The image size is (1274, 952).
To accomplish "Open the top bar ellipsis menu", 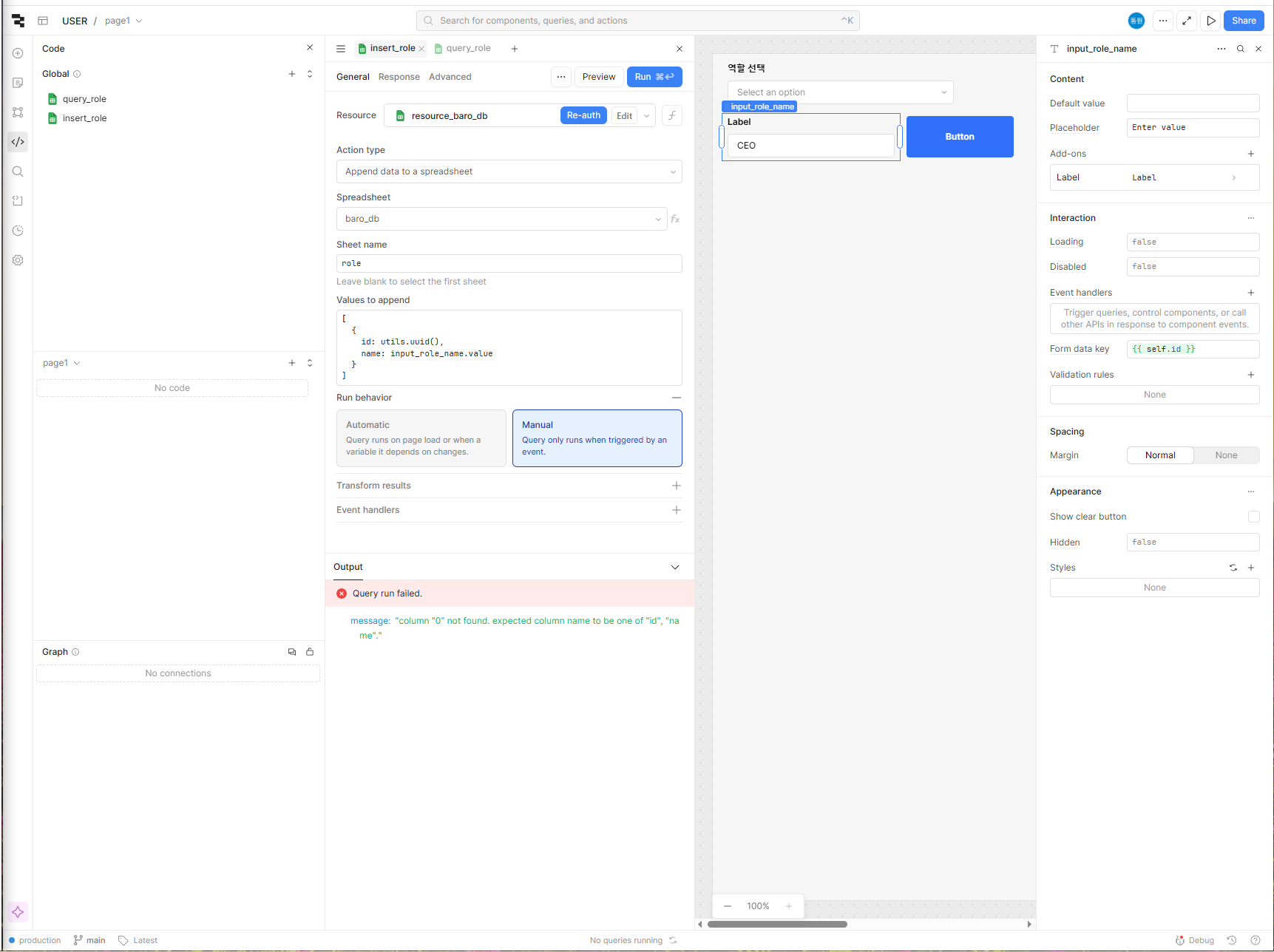I will pyautogui.click(x=1163, y=21).
